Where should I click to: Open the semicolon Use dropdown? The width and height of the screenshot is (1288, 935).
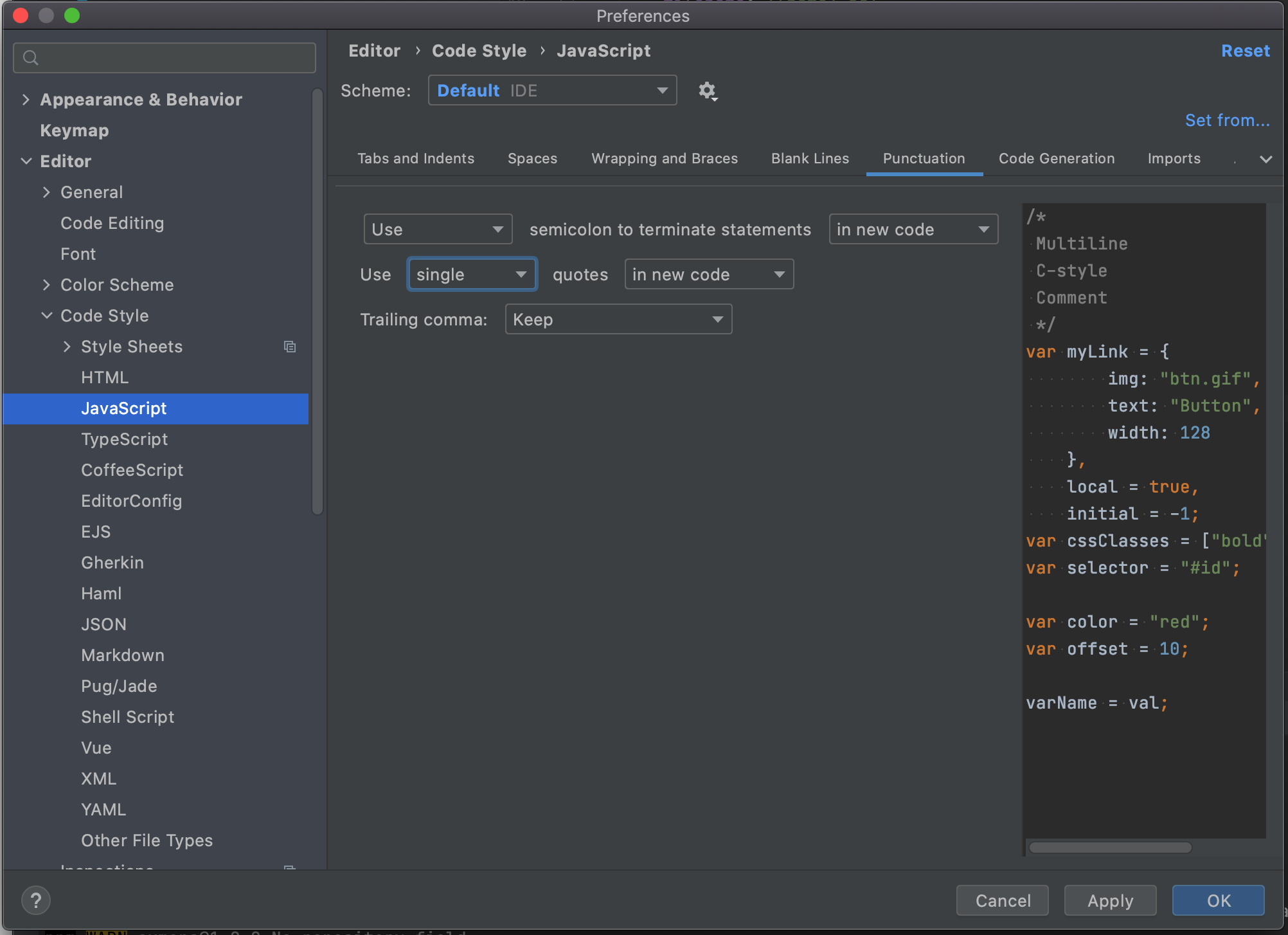point(437,230)
